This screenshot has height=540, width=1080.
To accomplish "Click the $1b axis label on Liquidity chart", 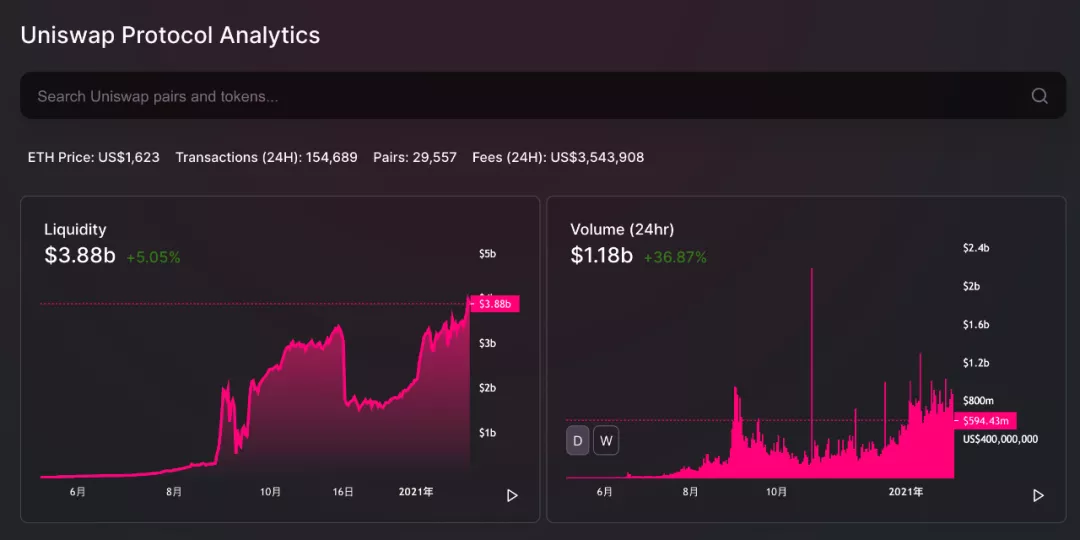I will tap(488, 433).
